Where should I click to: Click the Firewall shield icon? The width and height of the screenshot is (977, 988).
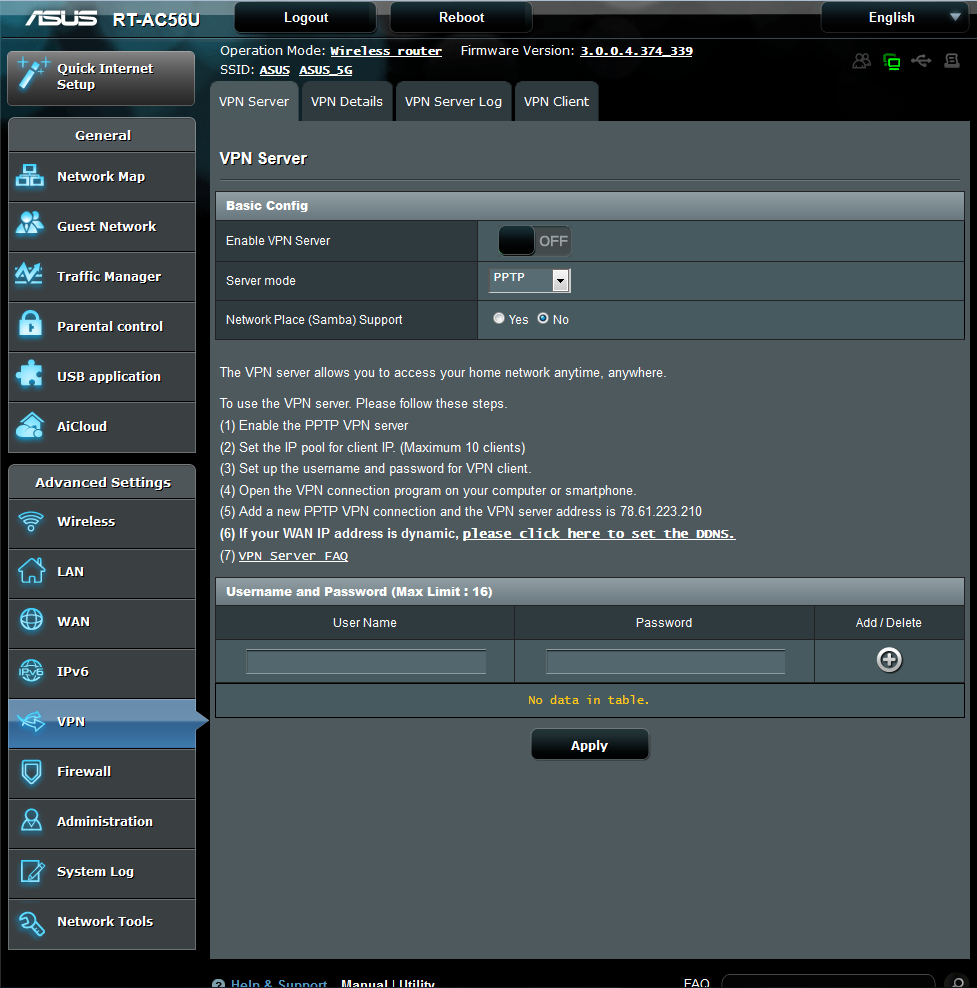click(x=31, y=771)
